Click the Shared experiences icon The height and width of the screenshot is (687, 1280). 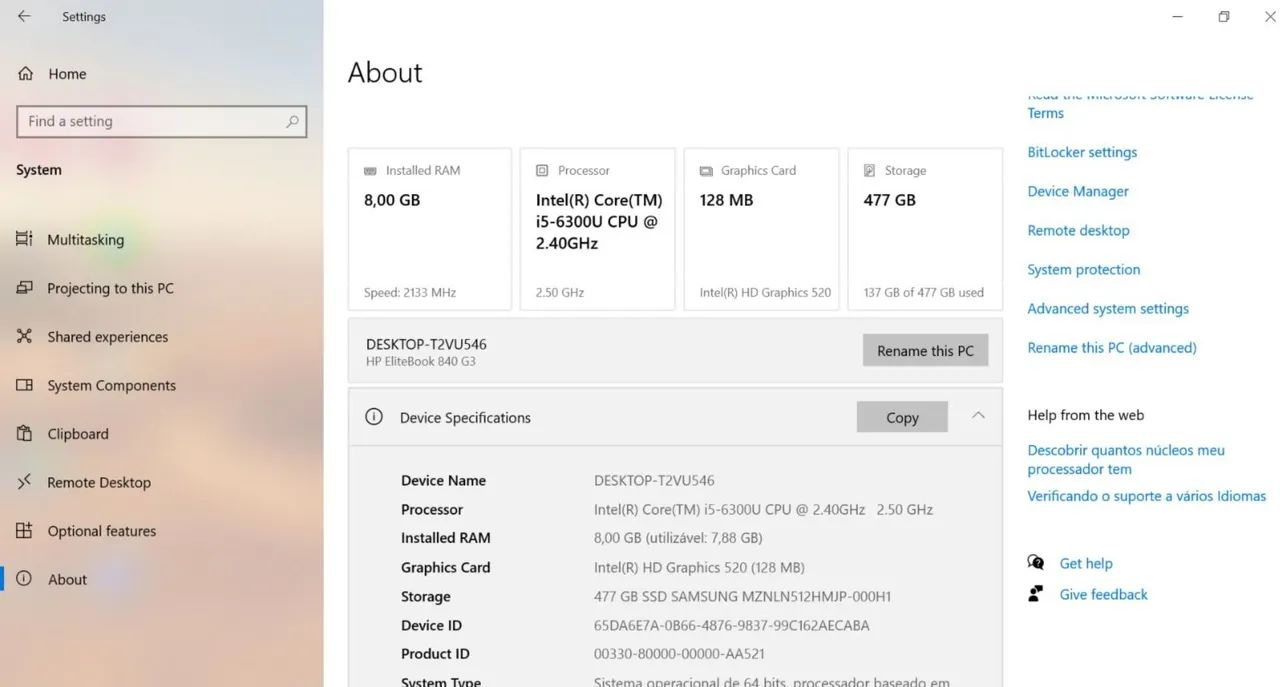pyautogui.click(x=25, y=337)
